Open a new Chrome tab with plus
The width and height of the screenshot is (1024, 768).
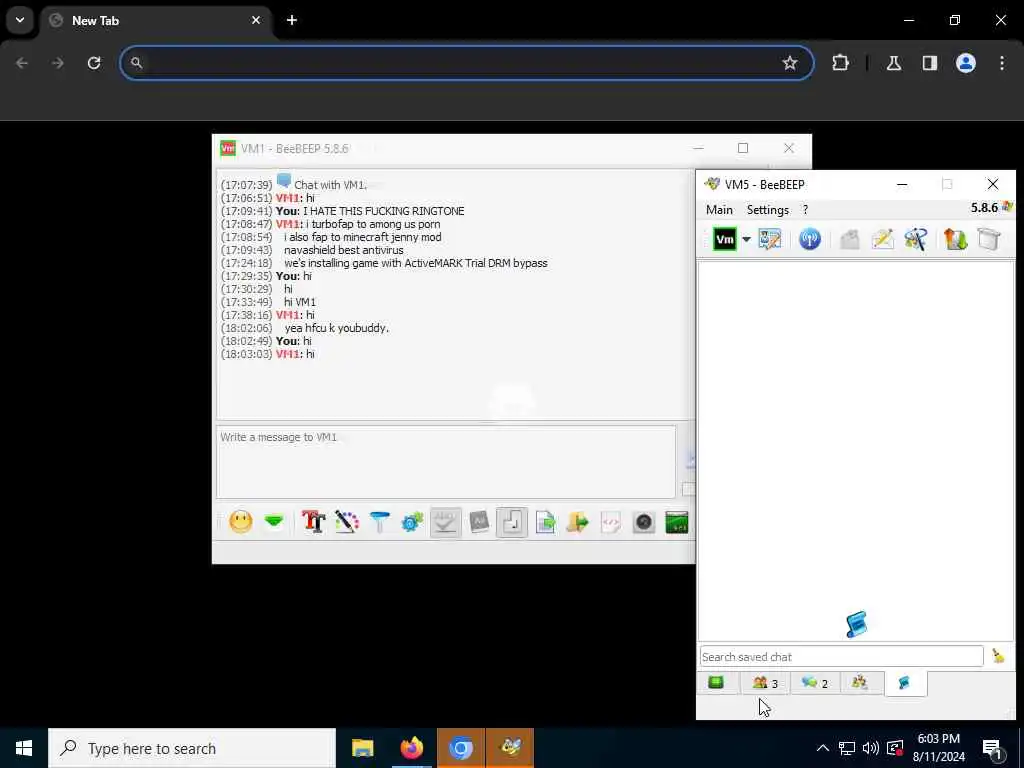(292, 20)
